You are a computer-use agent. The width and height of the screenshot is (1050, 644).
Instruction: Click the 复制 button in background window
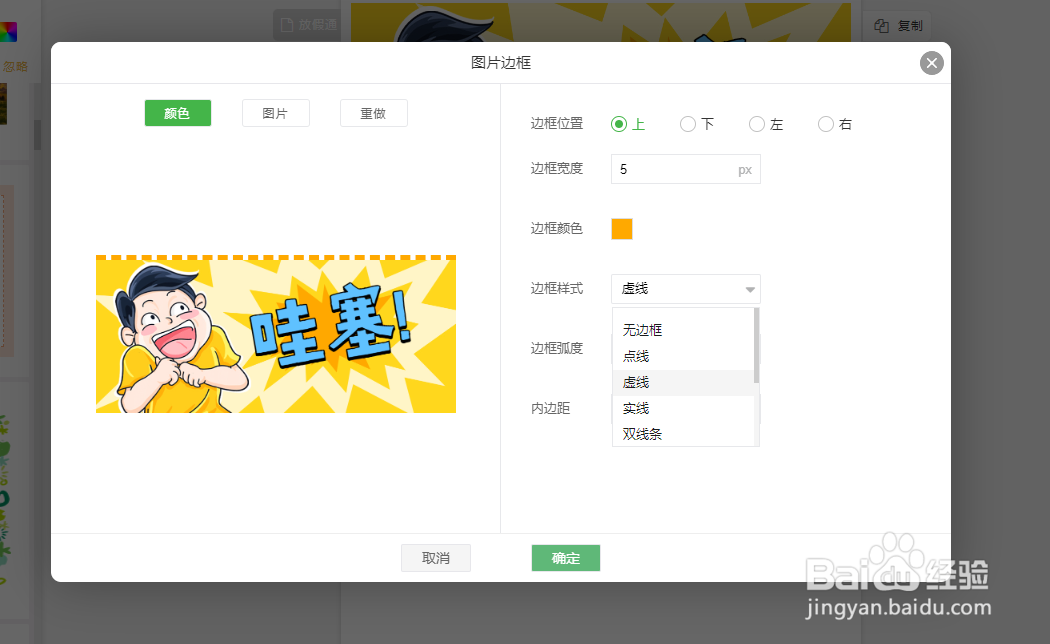point(898,25)
